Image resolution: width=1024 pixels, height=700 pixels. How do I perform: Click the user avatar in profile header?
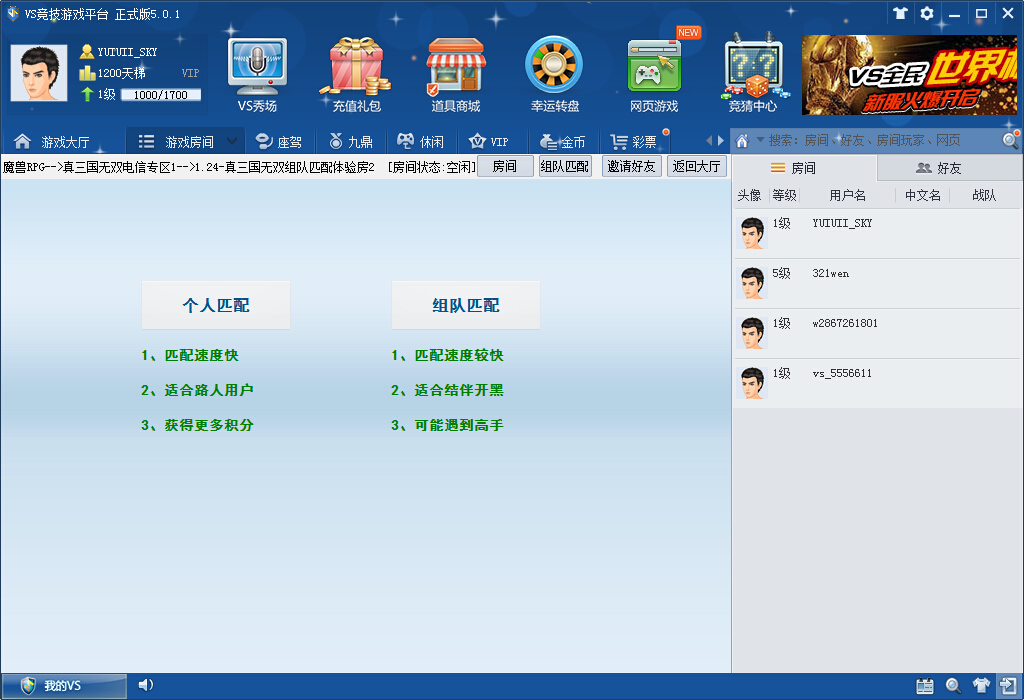click(39, 72)
